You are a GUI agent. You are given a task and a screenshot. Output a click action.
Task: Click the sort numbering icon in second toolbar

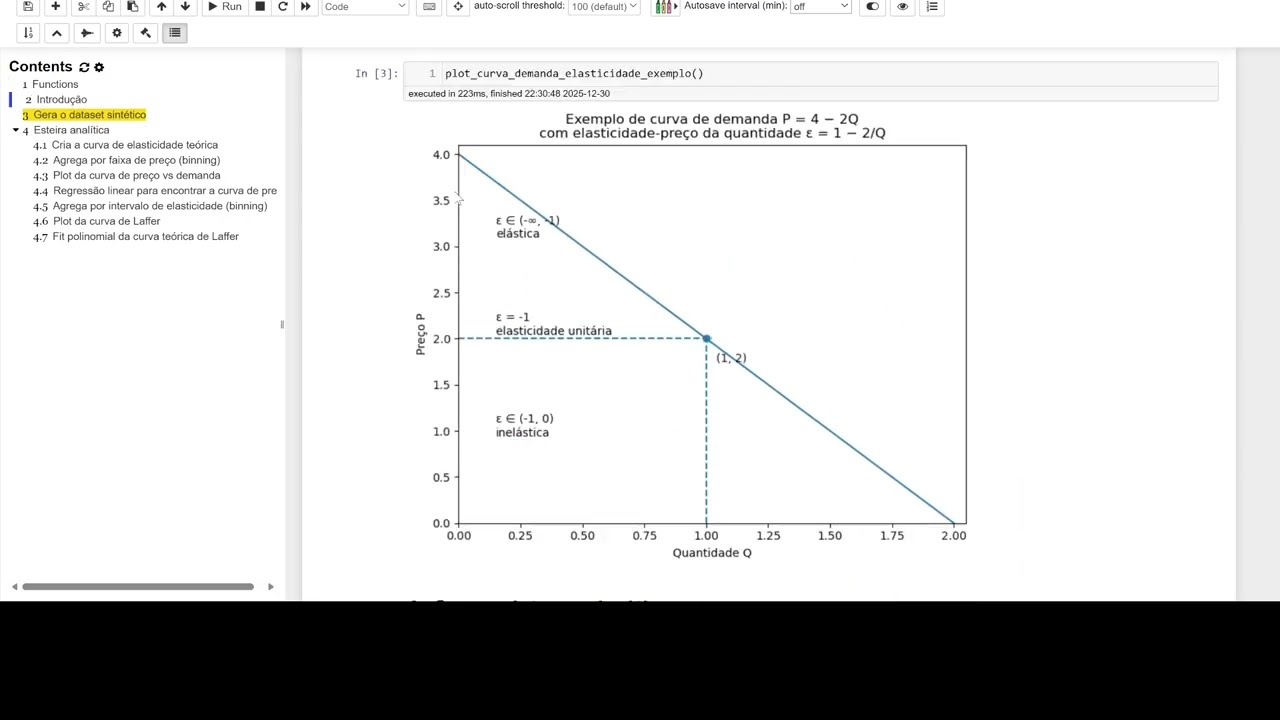tap(28, 33)
